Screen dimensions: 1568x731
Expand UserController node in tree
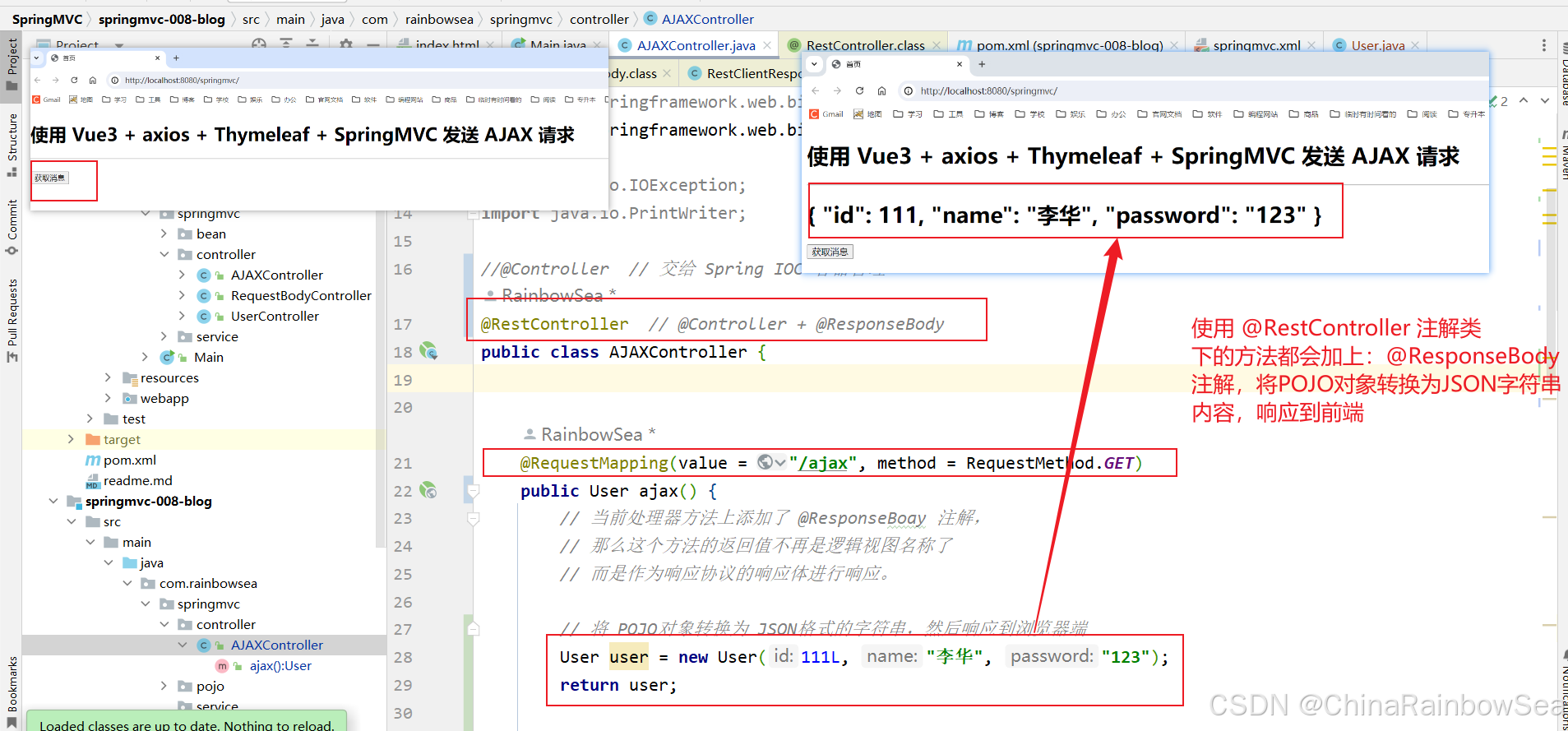(x=182, y=316)
